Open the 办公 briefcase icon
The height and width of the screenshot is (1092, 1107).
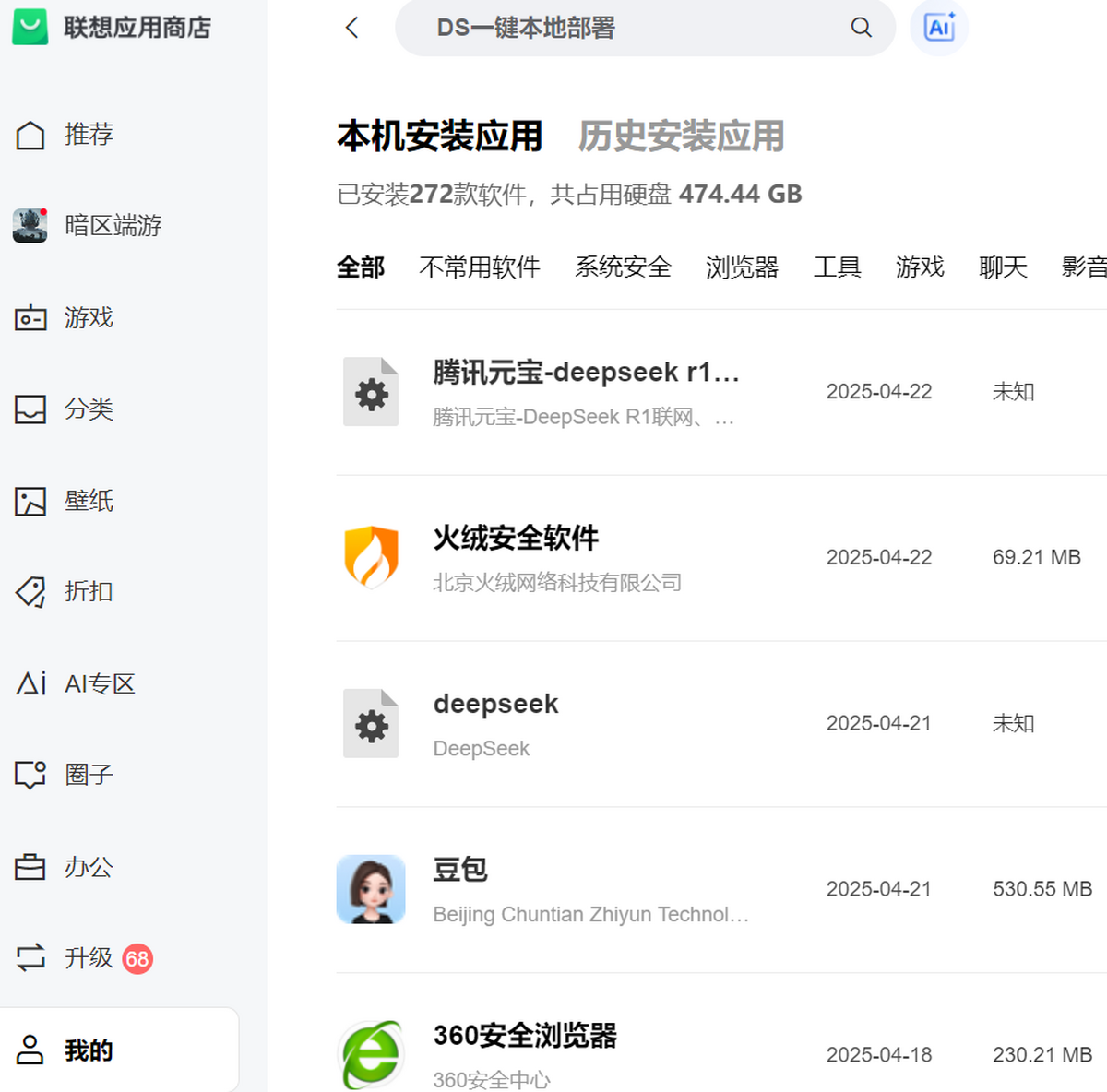[30, 867]
